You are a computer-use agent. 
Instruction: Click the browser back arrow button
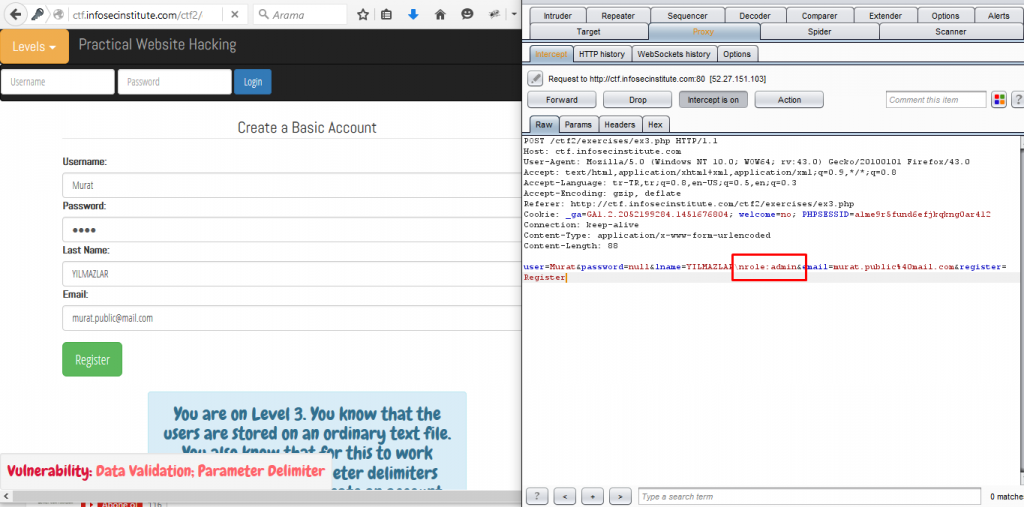pyautogui.click(x=15, y=15)
